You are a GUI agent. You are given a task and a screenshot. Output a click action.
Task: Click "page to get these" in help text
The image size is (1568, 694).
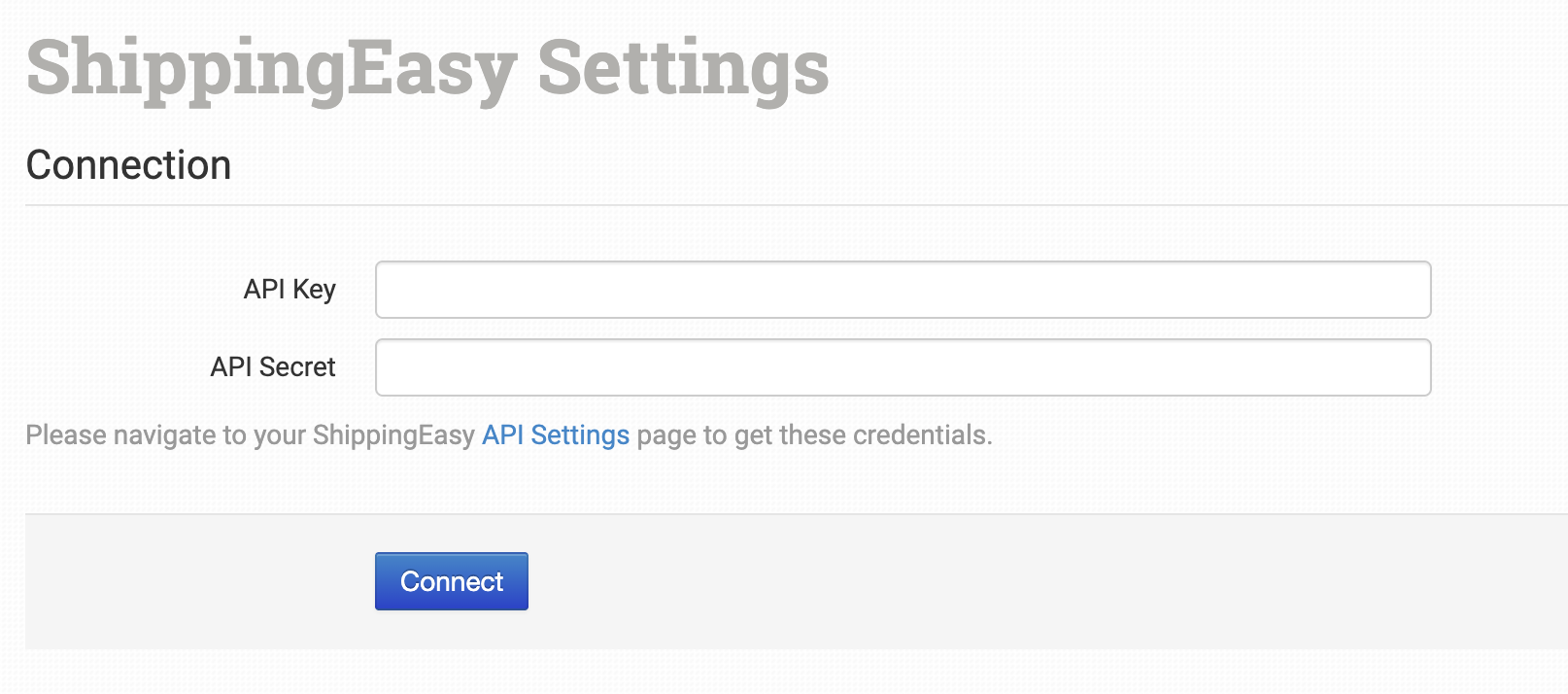[741, 435]
